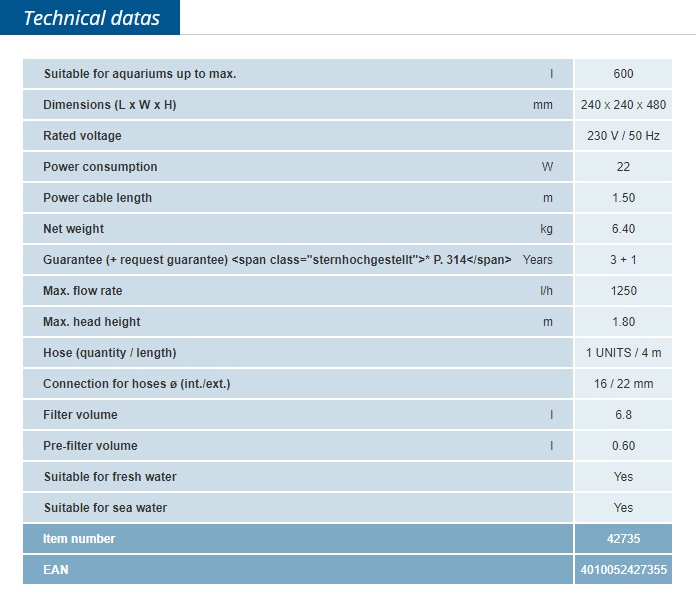Click the 'Suitable for sea water' label

pyautogui.click(x=105, y=508)
